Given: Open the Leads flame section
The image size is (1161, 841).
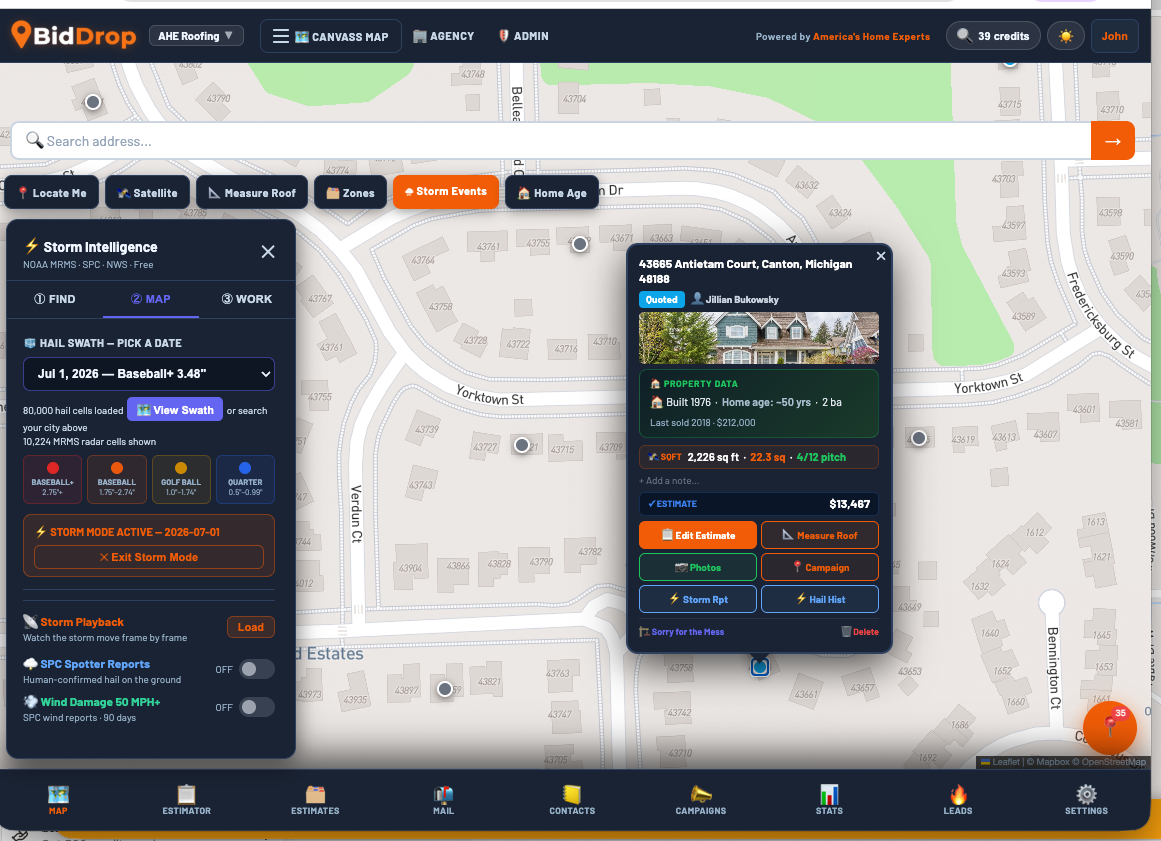Looking at the screenshot, I should (957, 800).
